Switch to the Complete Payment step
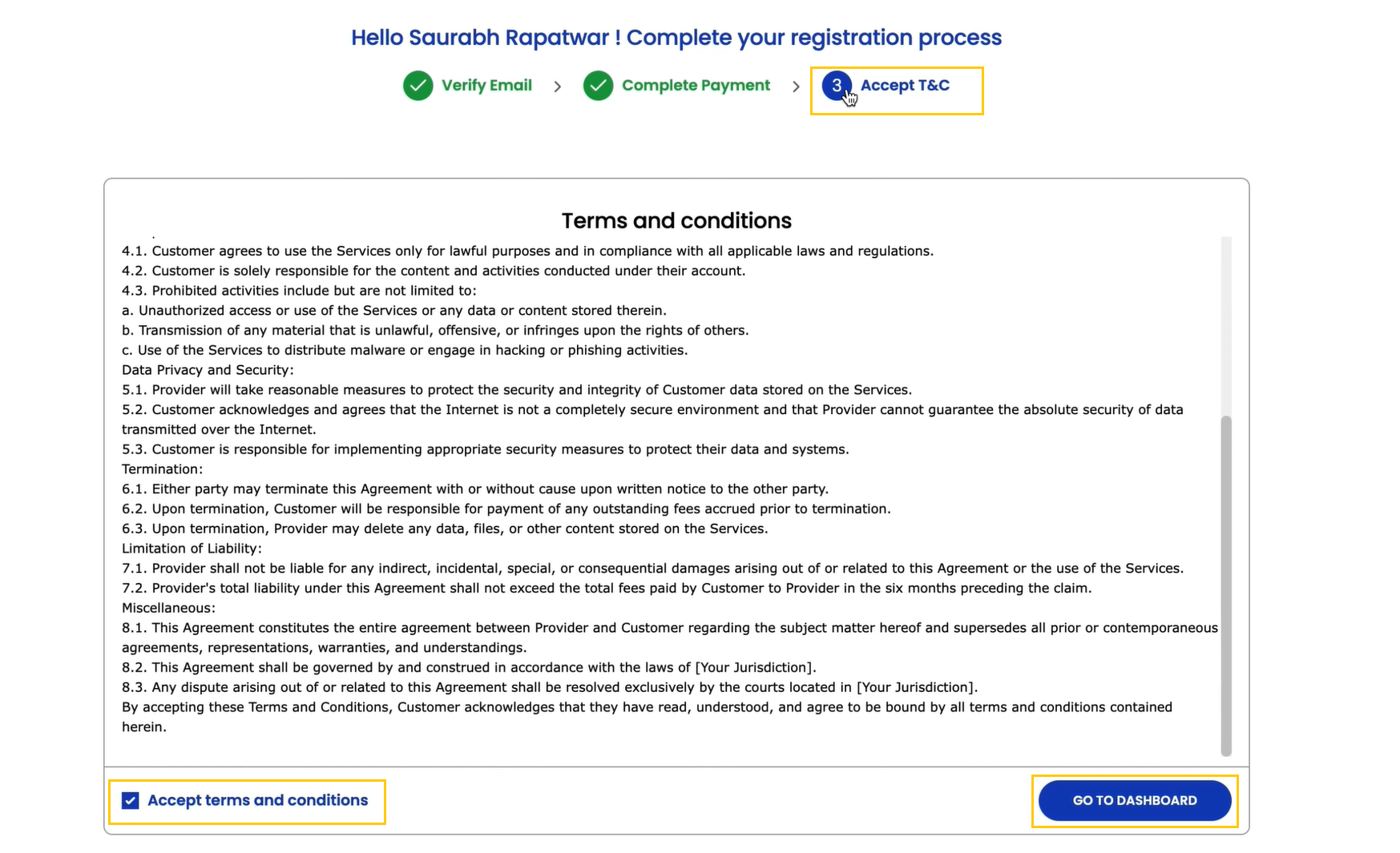This screenshot has width=1400, height=853. point(696,86)
